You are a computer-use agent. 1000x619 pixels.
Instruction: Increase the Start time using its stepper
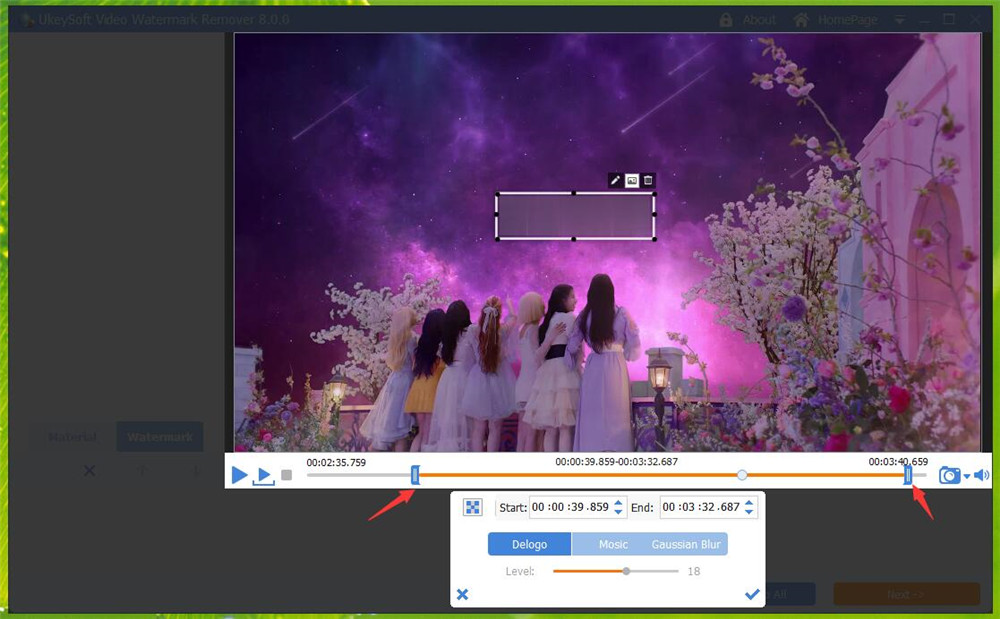click(x=618, y=503)
